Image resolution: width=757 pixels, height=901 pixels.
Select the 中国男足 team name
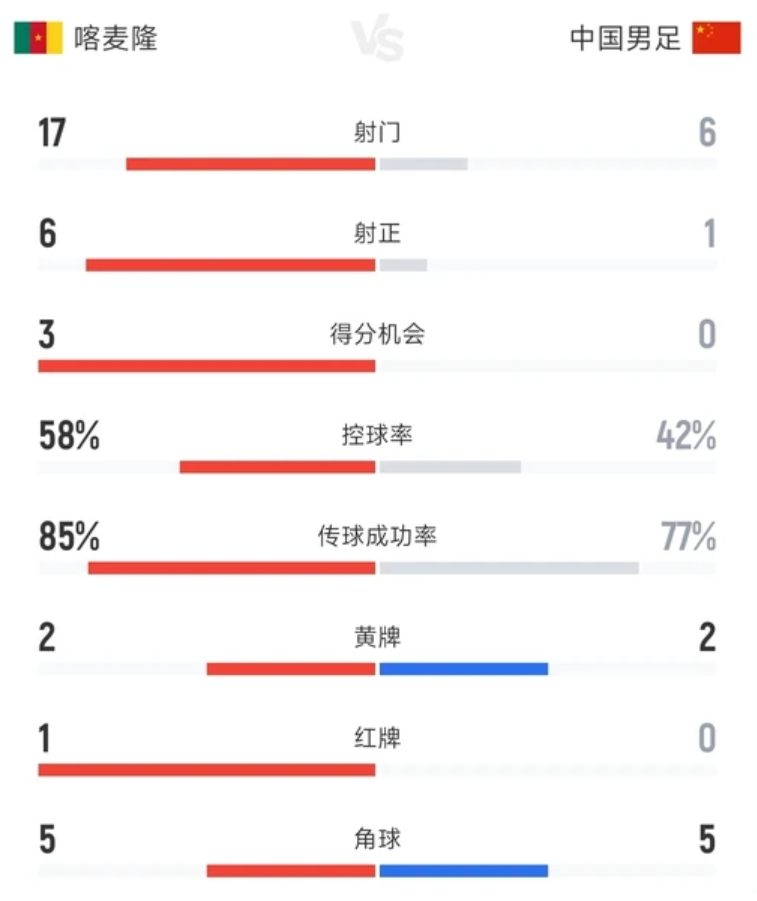tap(625, 38)
